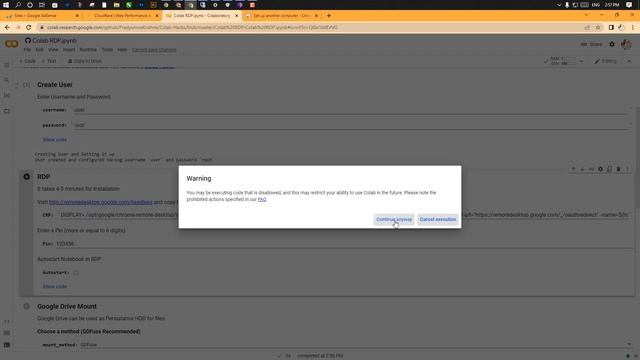Move RDP cell down with arrow icon
The image size is (640, 360).
(x=582, y=169)
